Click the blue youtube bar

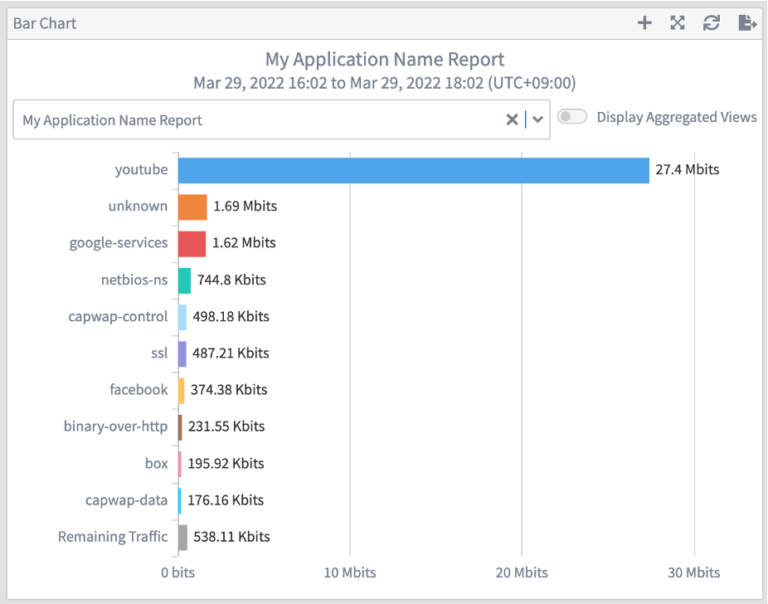pyautogui.click(x=413, y=170)
